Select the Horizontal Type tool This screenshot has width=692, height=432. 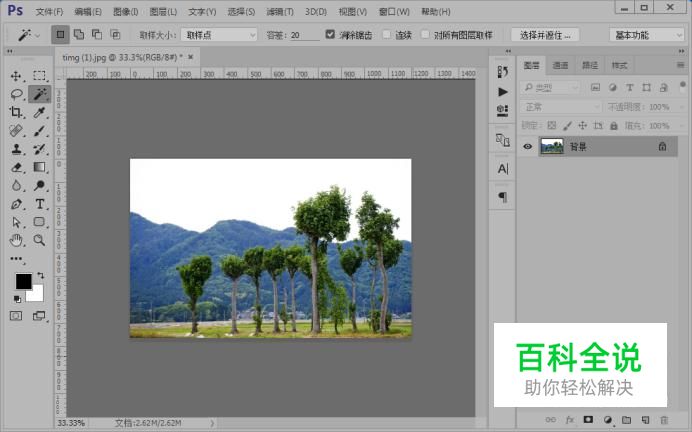point(40,204)
